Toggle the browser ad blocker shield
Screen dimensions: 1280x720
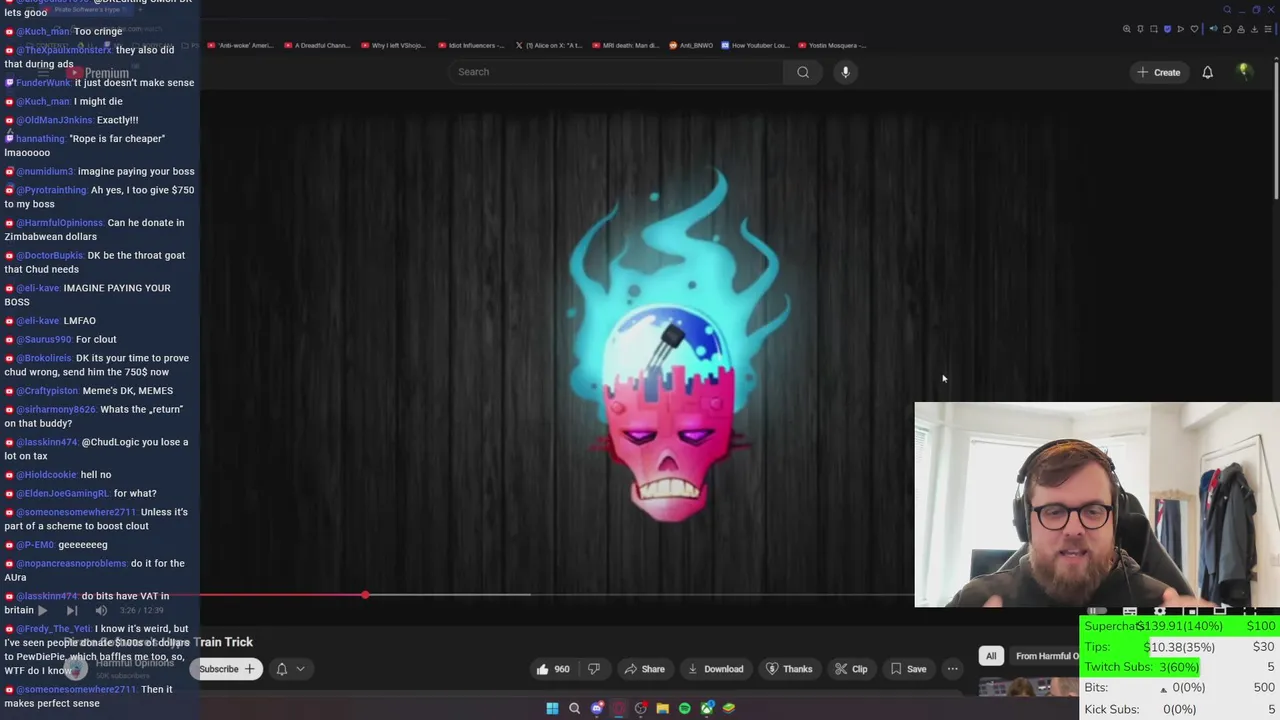pyautogui.click(x=1167, y=29)
